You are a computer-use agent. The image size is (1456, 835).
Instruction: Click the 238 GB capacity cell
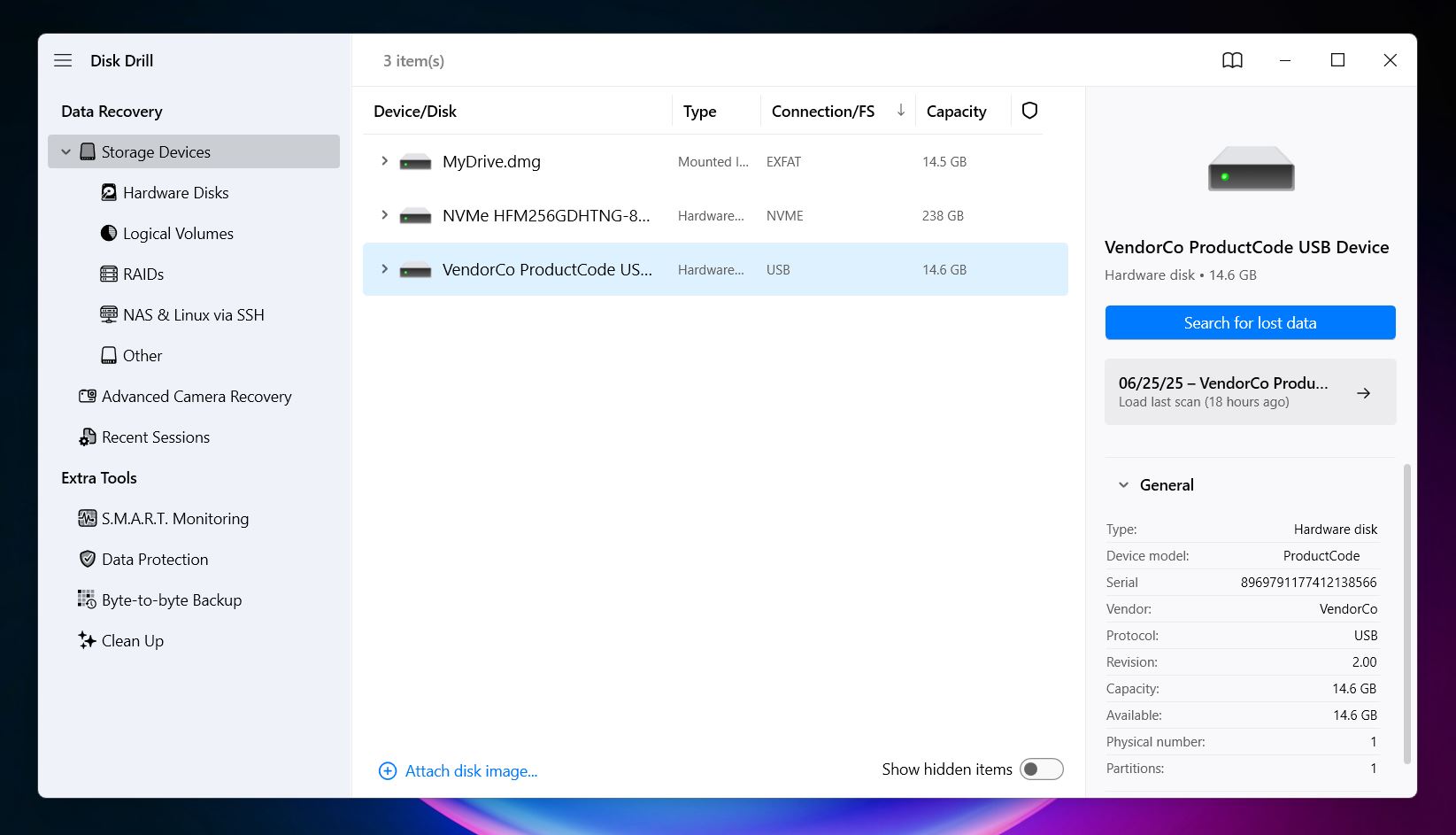pyautogui.click(x=943, y=216)
